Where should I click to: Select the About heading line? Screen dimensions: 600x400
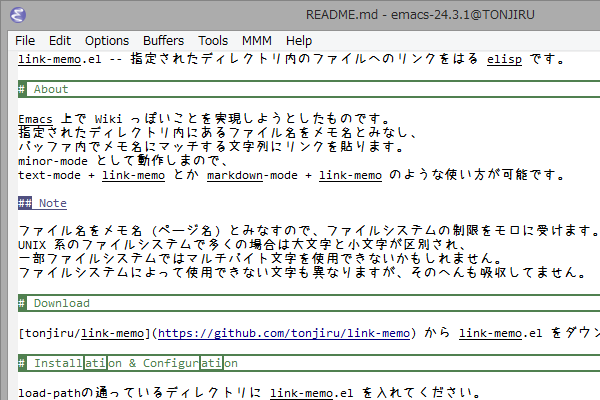pyautogui.click(x=309, y=89)
